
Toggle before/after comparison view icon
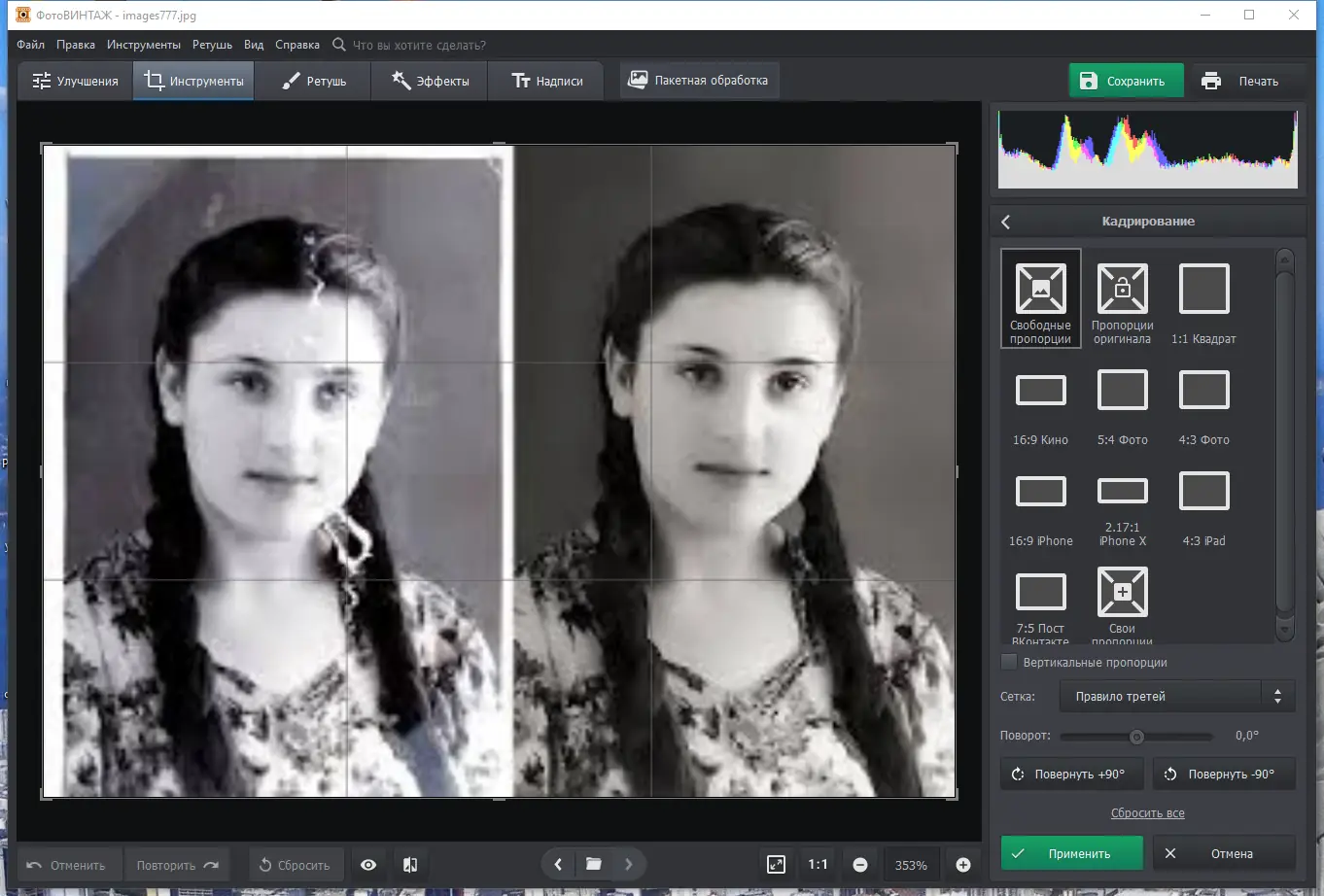tap(410, 865)
